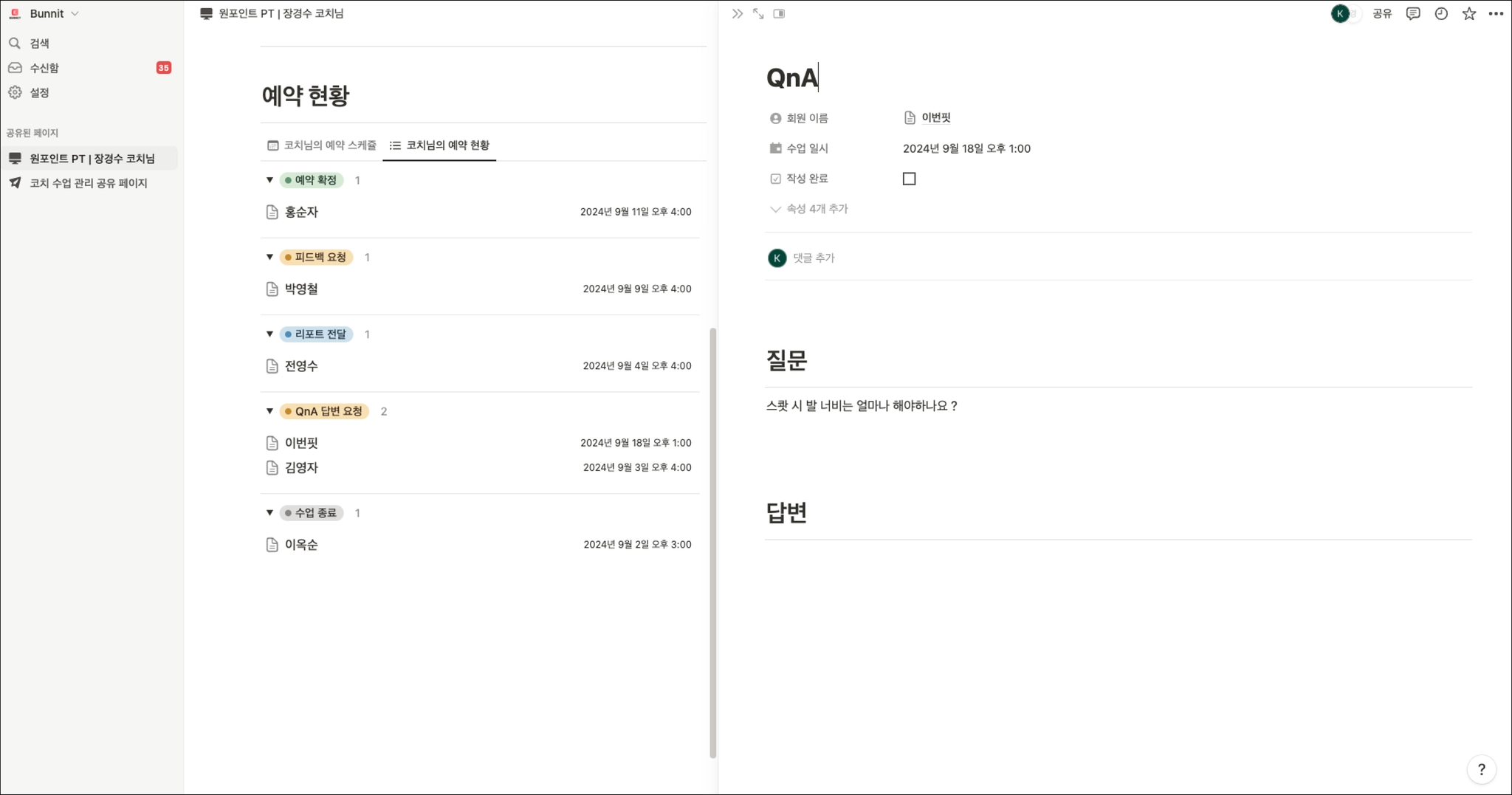
Task: View page update history
Action: coord(1440,14)
